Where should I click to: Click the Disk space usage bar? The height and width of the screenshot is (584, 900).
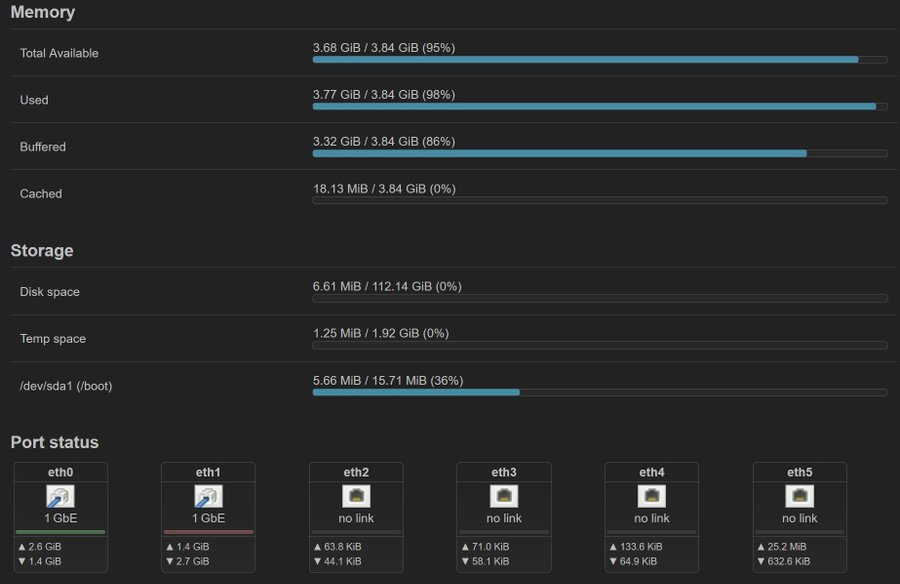click(600, 299)
